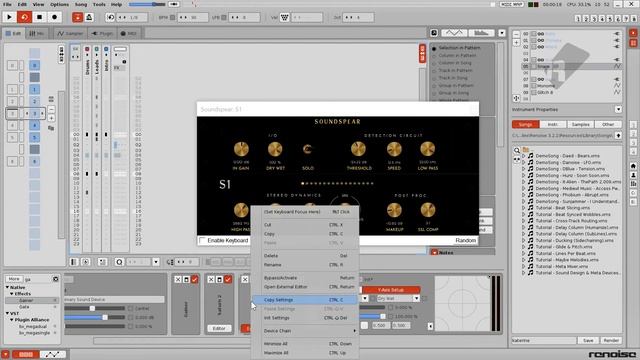Open the spectrum view in the upper scope bar

[481, 33]
